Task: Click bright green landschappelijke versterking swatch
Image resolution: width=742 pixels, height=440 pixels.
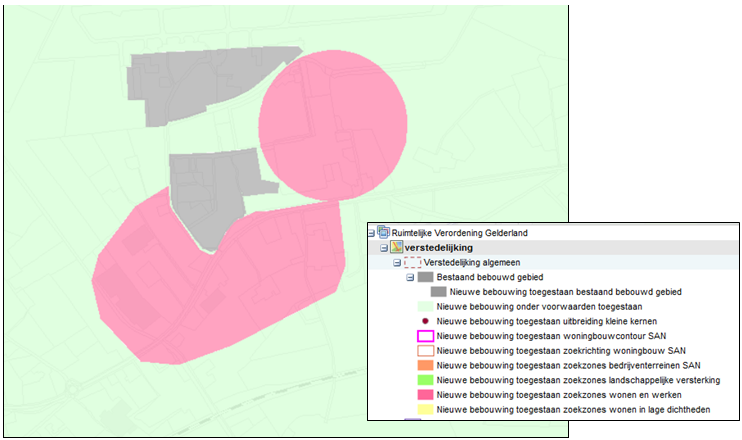Action: coord(425,380)
